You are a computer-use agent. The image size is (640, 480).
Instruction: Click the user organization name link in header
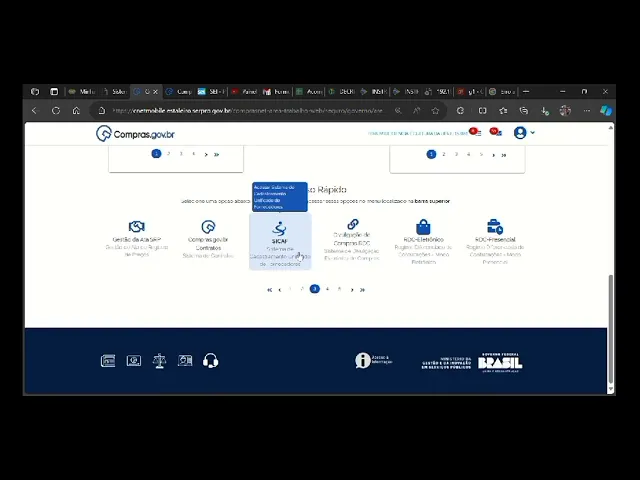418,133
